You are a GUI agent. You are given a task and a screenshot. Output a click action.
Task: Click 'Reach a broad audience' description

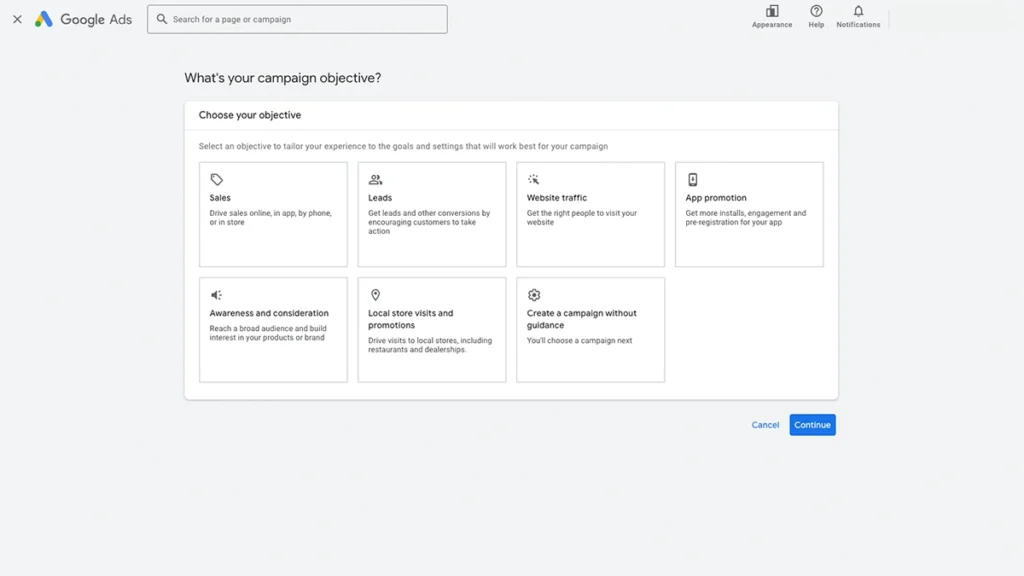pos(268,333)
